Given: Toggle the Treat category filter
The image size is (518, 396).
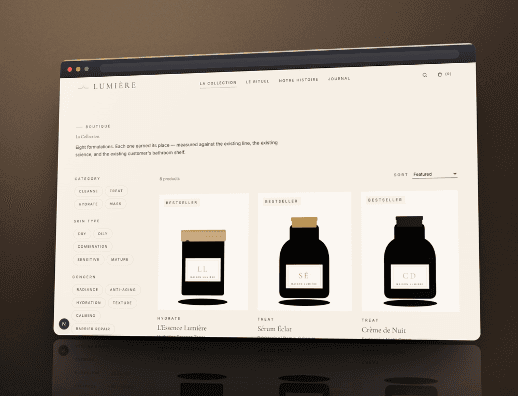Looking at the screenshot, I should 116,191.
